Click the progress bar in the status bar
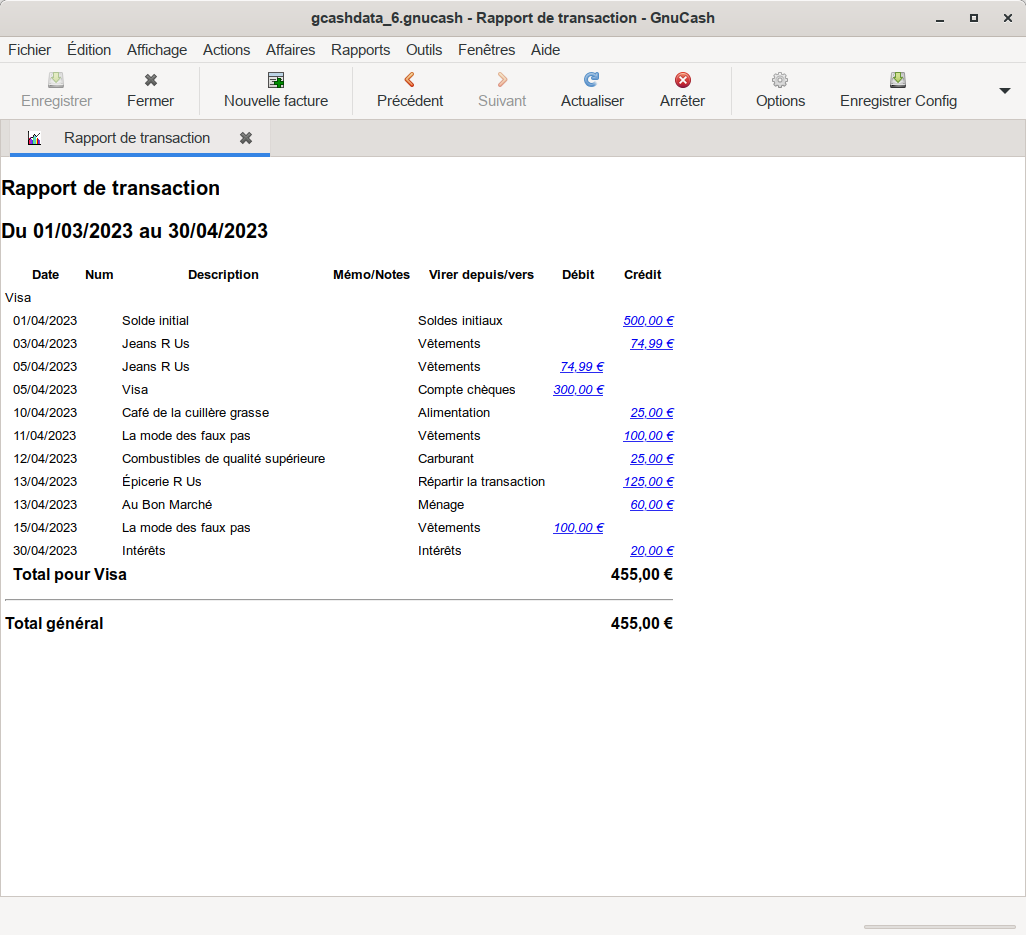 pyautogui.click(x=939, y=927)
